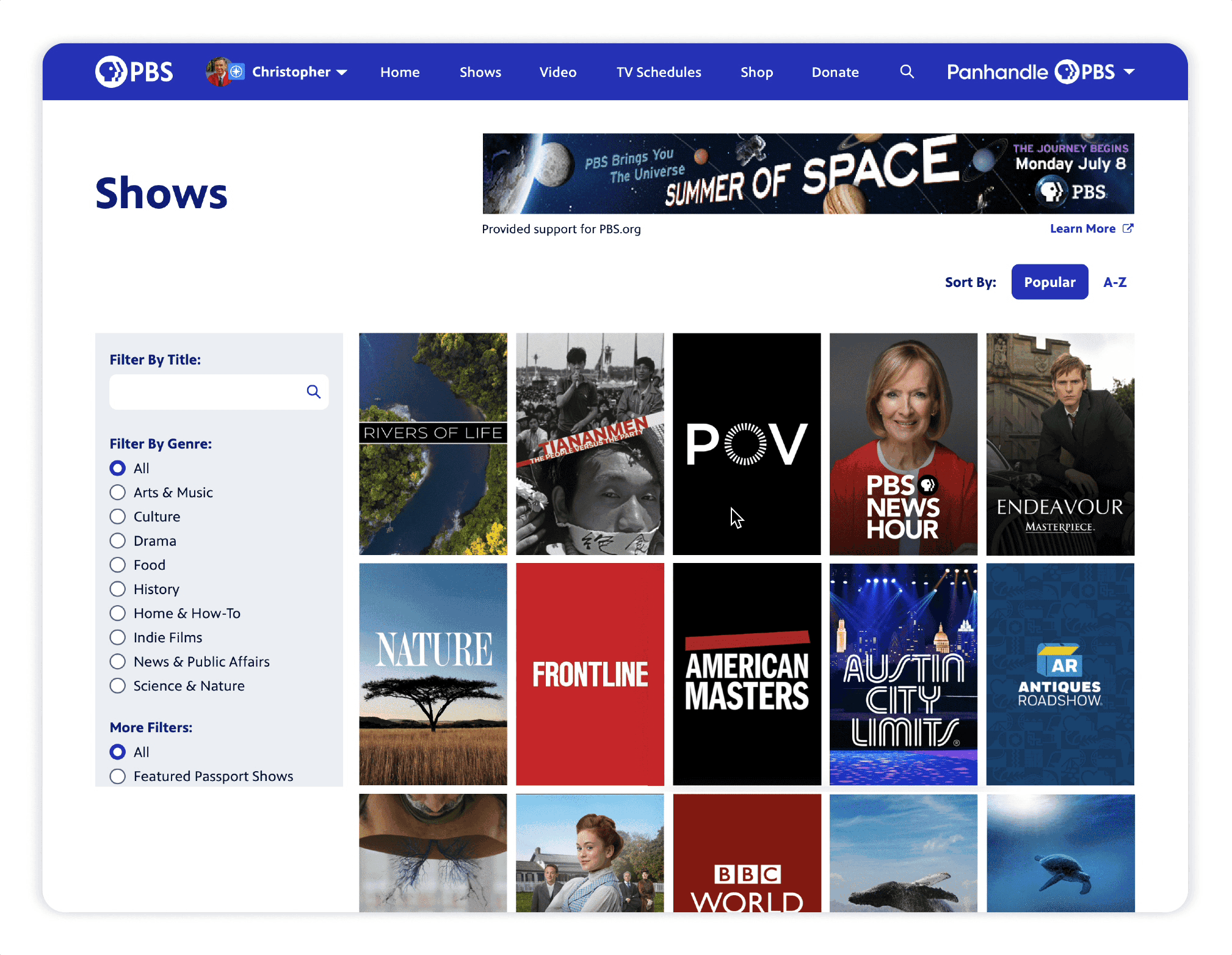Select Arts & Music genre filter
Image resolution: width=1232 pixels, height=955 pixels.
tap(117, 493)
